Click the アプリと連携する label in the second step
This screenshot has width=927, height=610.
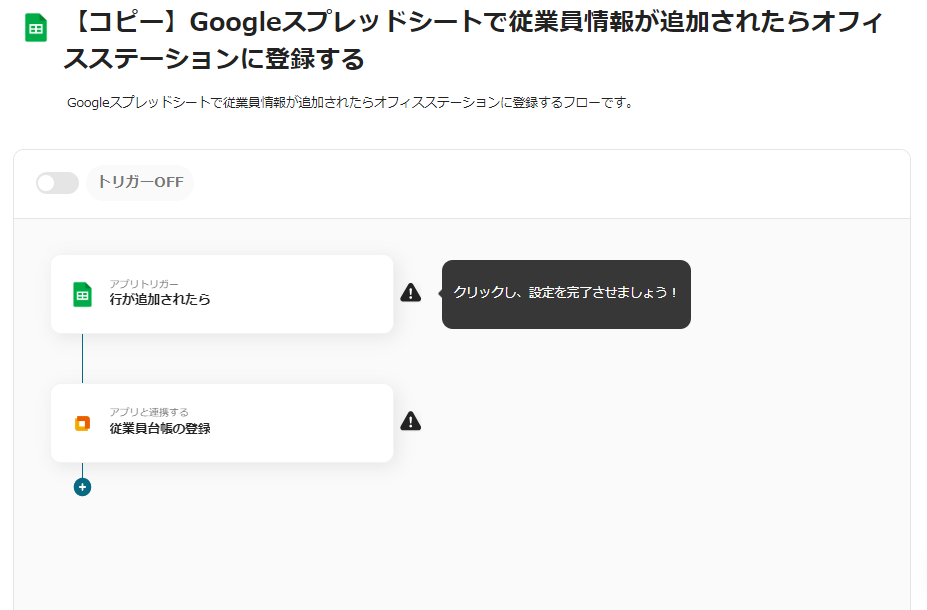pyautogui.click(x=149, y=412)
